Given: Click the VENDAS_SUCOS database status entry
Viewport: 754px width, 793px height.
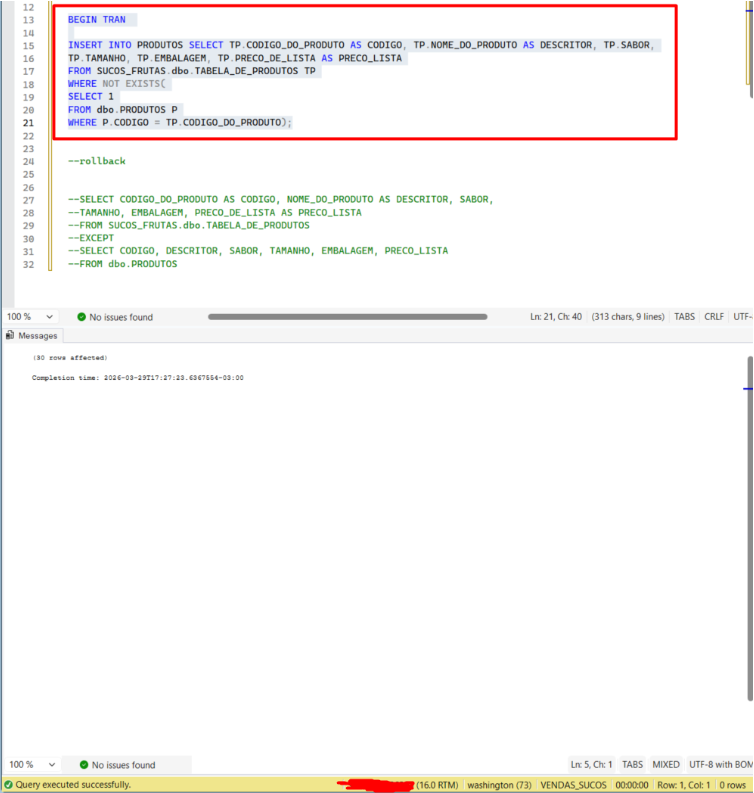Looking at the screenshot, I should pos(573,784).
